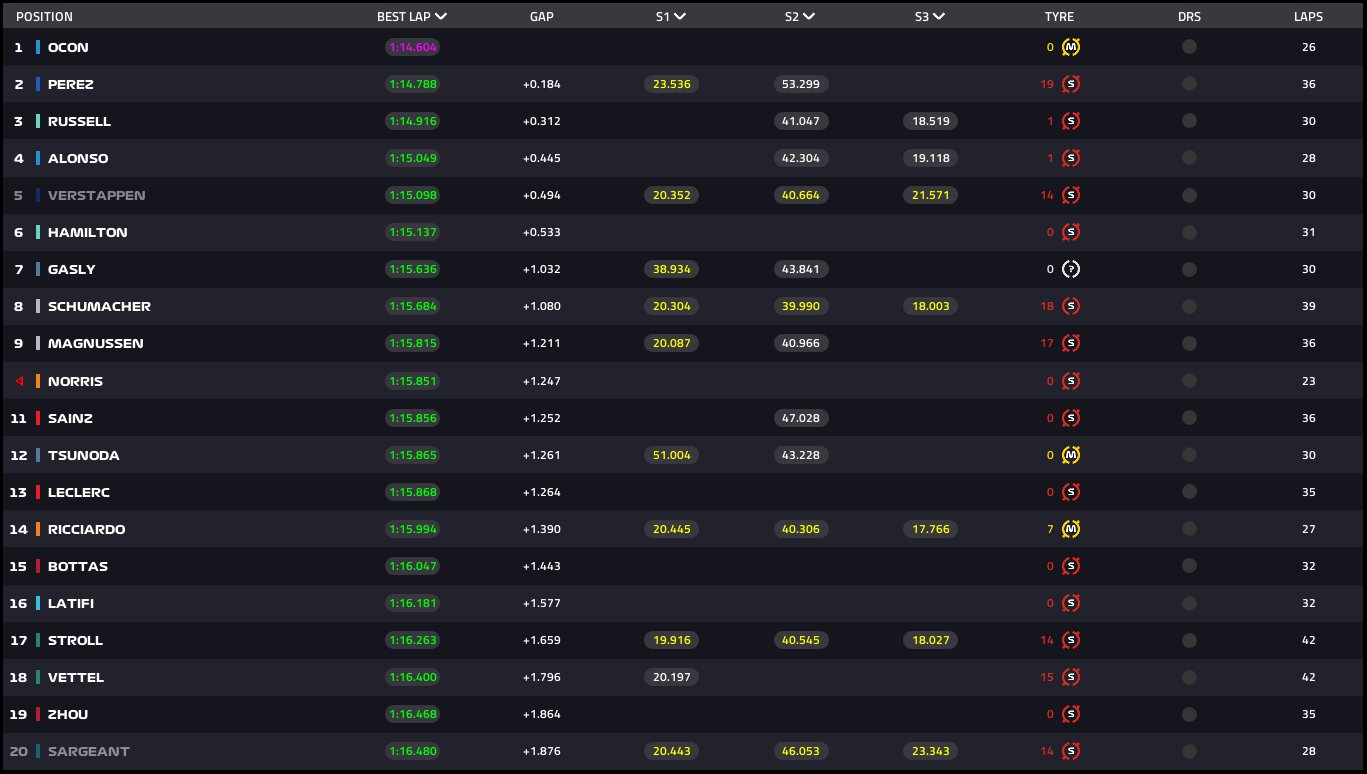Click the TYRE column header

pyautogui.click(x=1059, y=17)
